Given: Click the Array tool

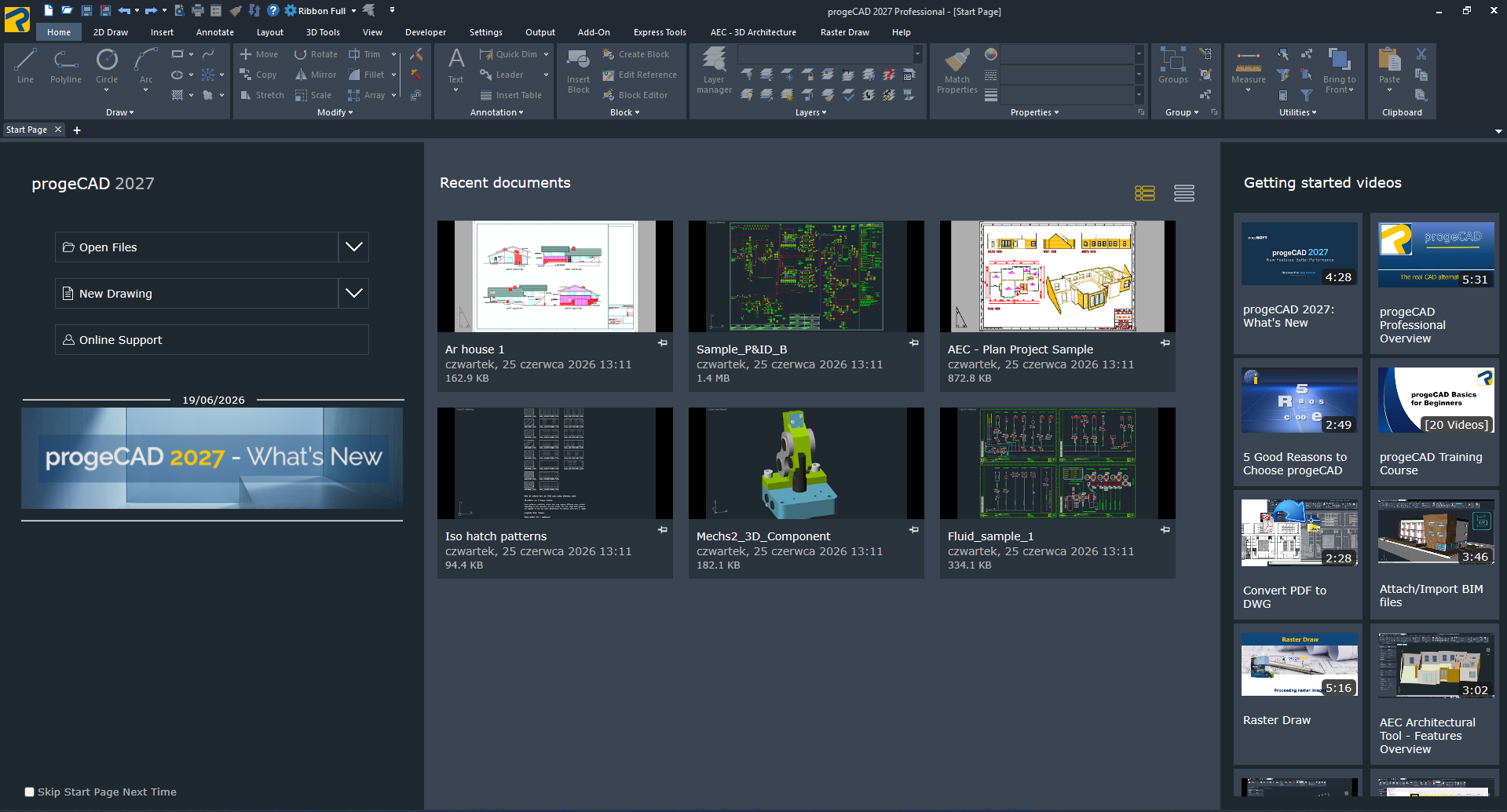Looking at the screenshot, I should [x=367, y=95].
